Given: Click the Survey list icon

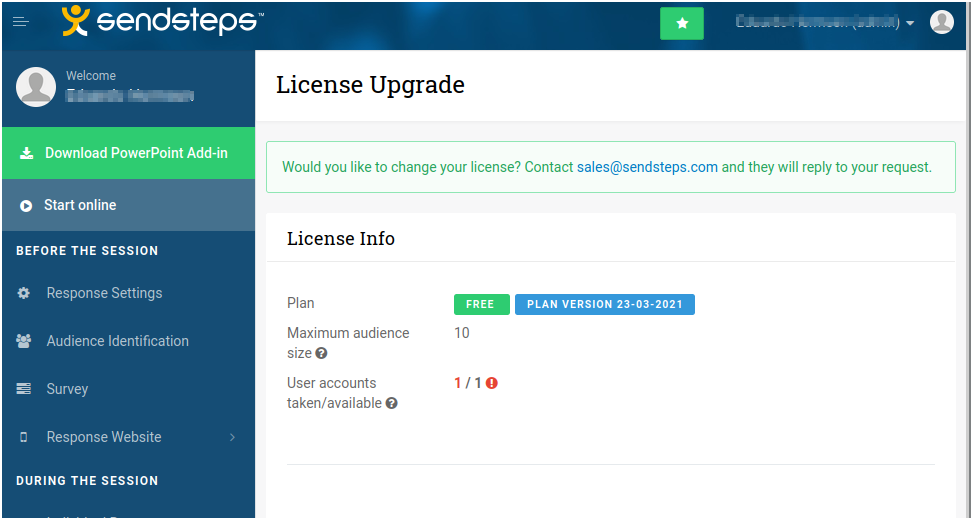Looking at the screenshot, I should pyautogui.click(x=24, y=389).
